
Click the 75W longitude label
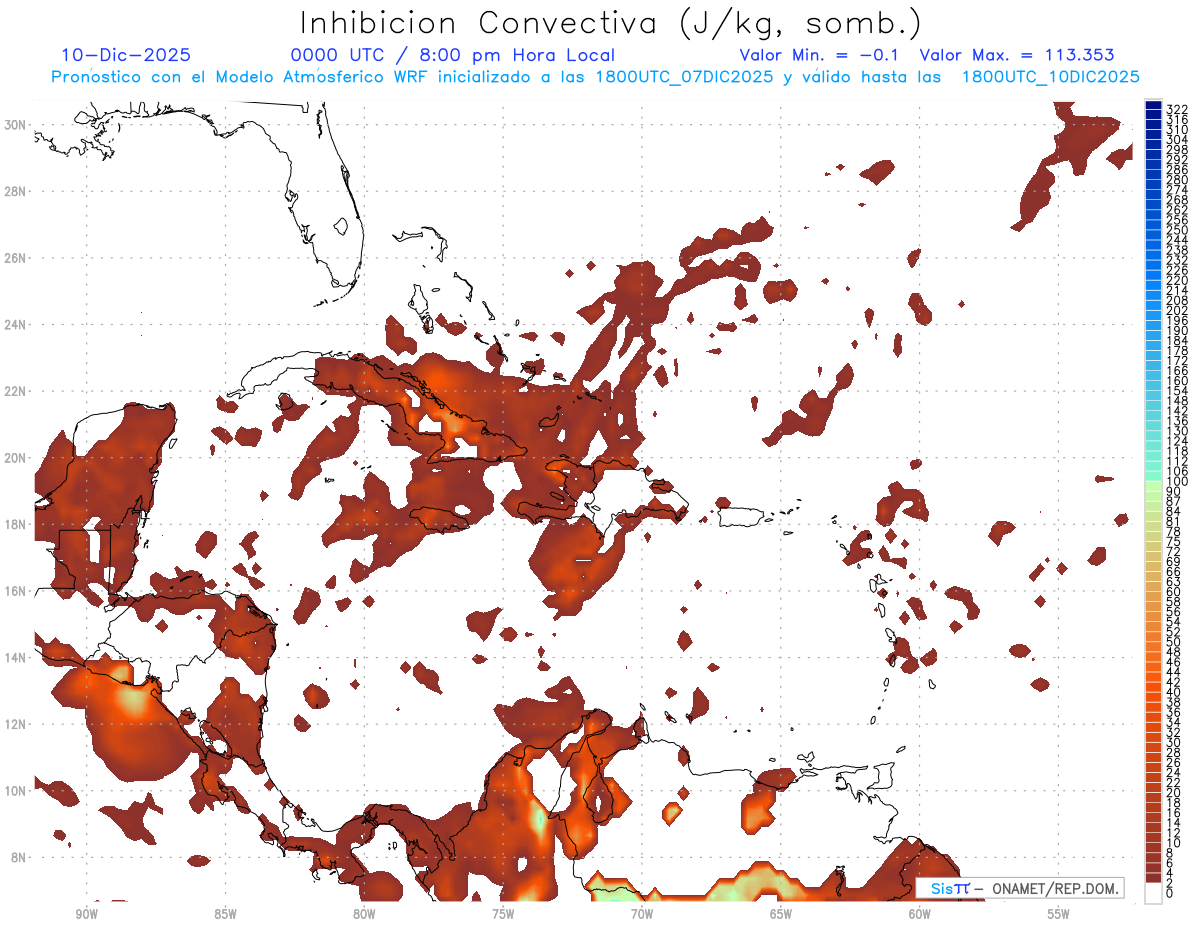coord(503,914)
